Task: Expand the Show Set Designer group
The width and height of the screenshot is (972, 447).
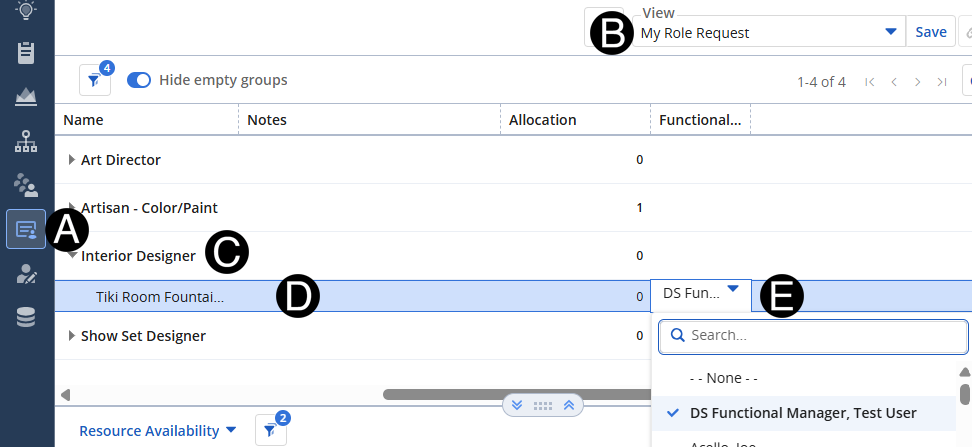Action: click(71, 336)
